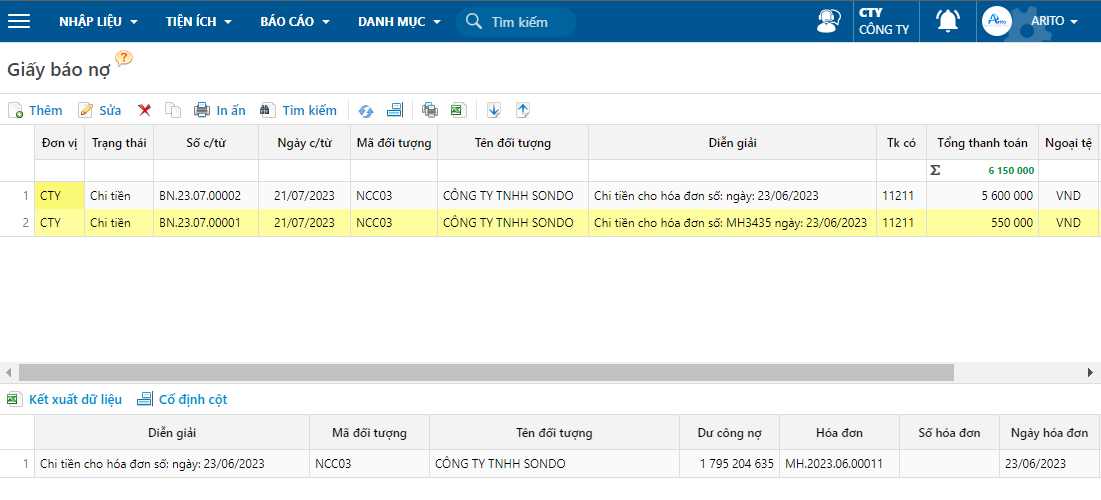Open the TIỆN ÍCH menu
The height and width of the screenshot is (500, 1101).
199,21
